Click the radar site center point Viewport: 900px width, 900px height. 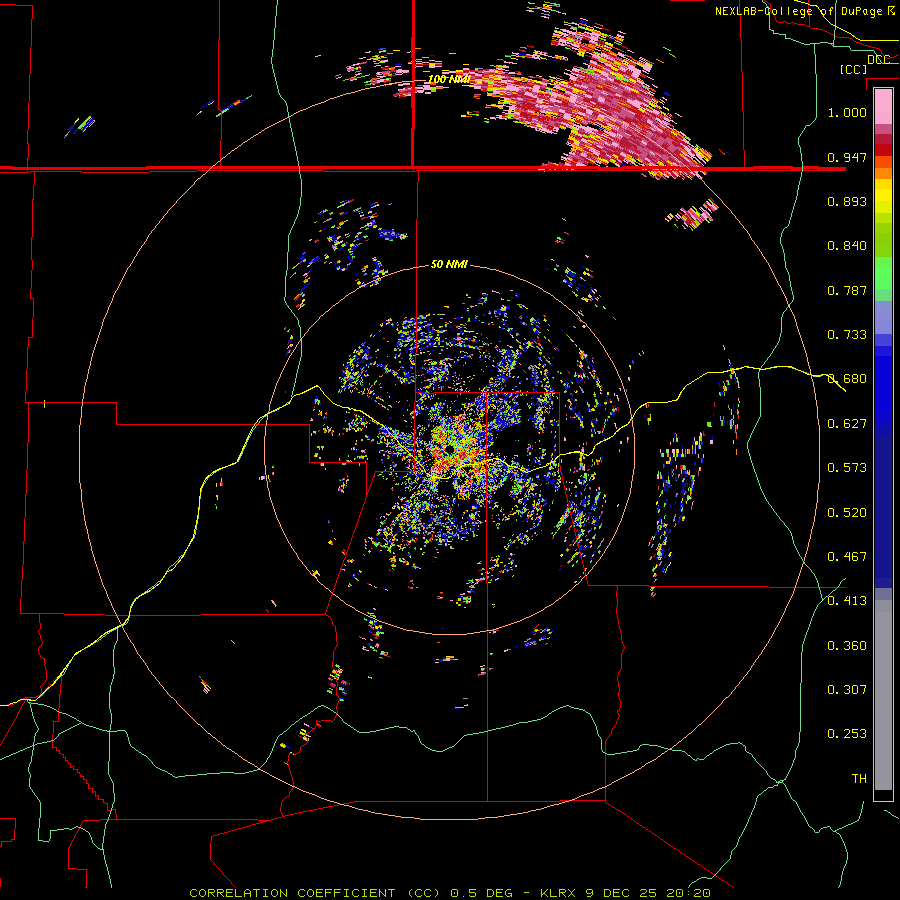(449, 449)
